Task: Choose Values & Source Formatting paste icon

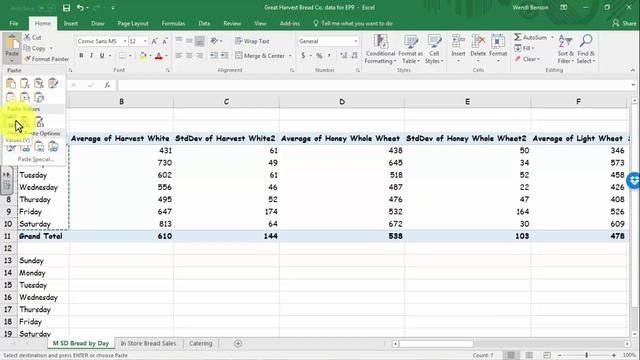Action: pyautogui.click(x=39, y=122)
